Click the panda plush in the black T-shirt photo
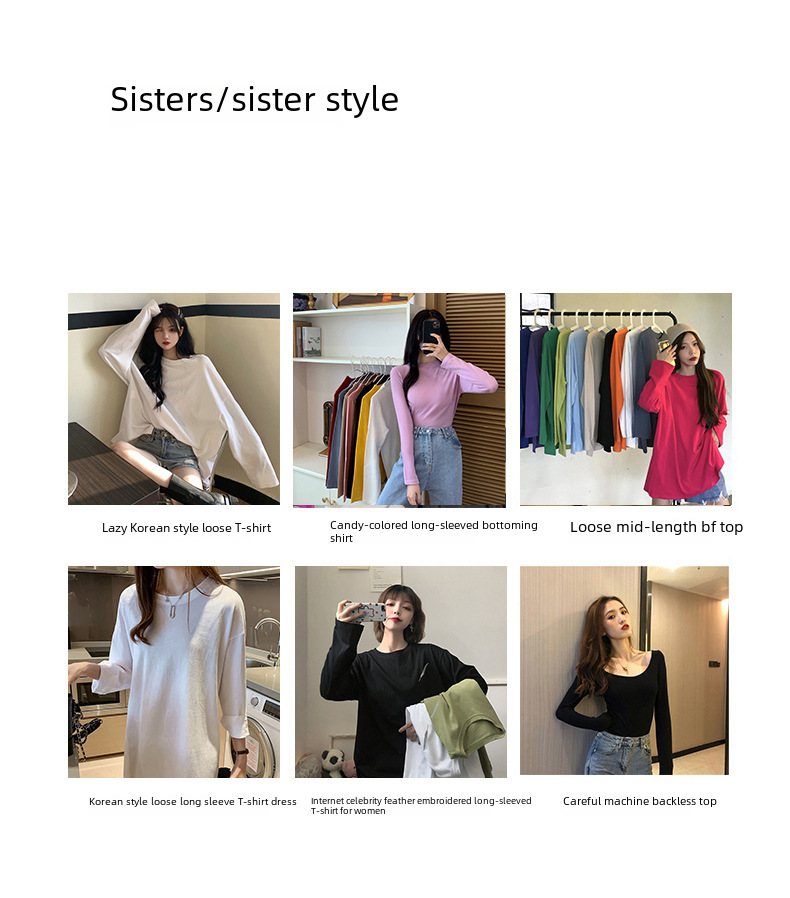 click(x=333, y=763)
